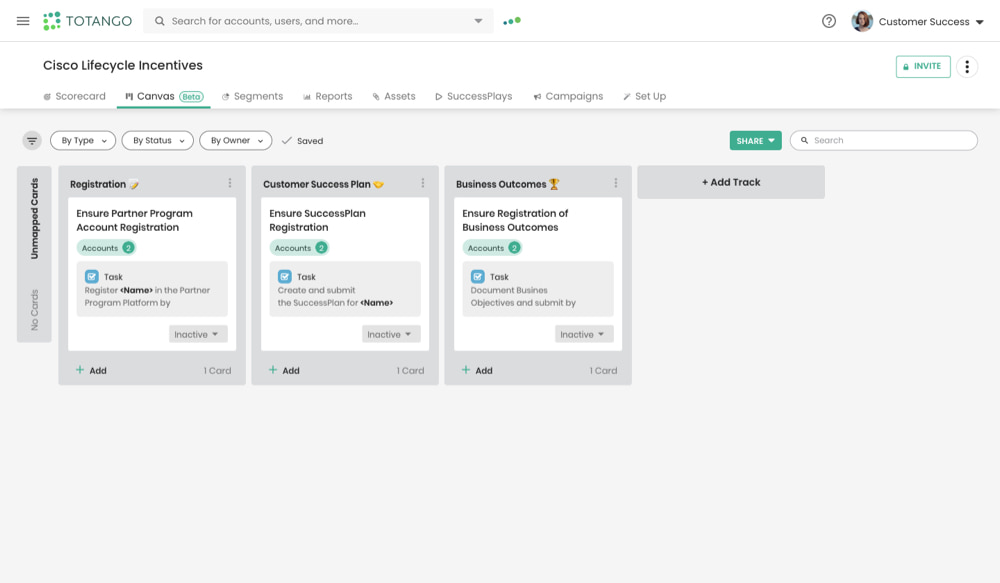Change Inactive status on Partner Program card
Viewport: 1000px width, 583px height.
click(198, 334)
